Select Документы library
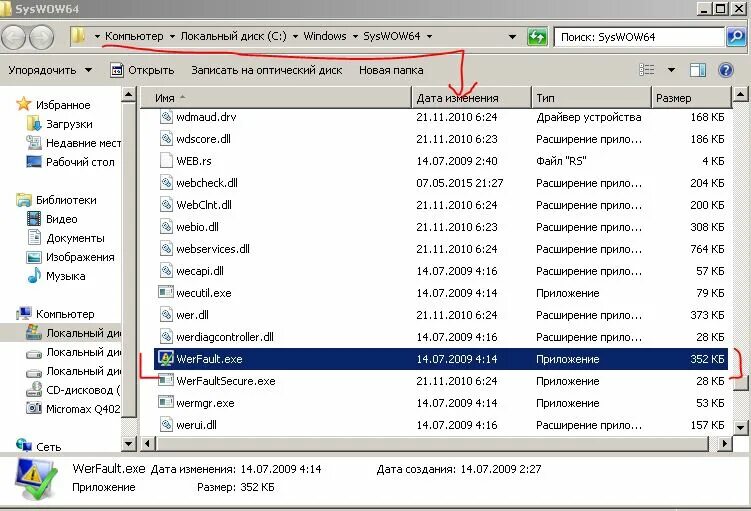The height and width of the screenshot is (511, 751). point(75,238)
